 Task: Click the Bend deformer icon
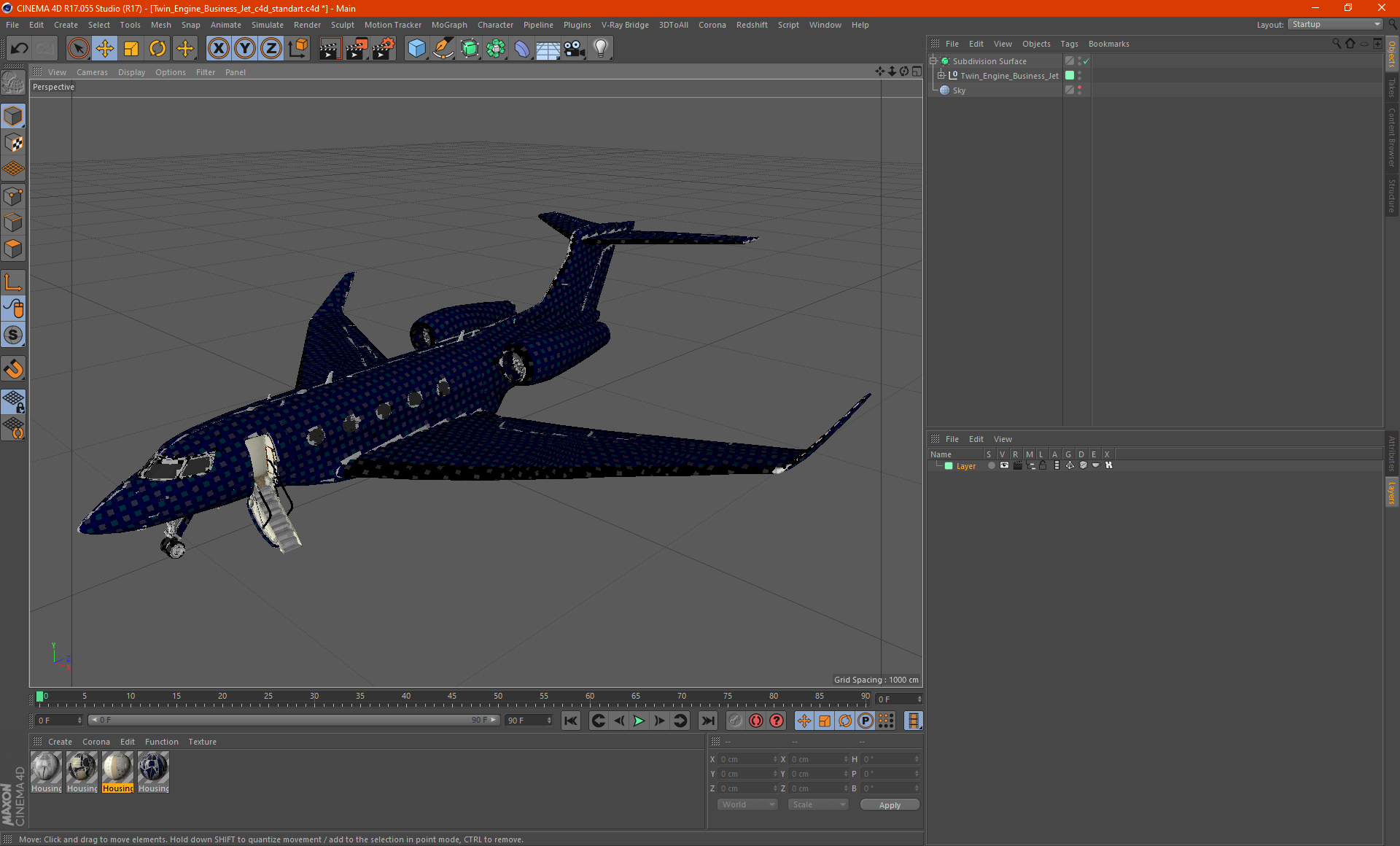pos(522,49)
